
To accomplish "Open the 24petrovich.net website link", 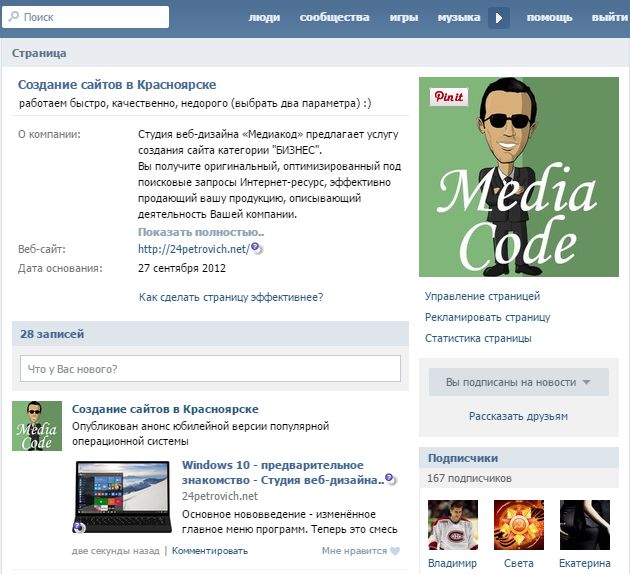I will [193, 249].
